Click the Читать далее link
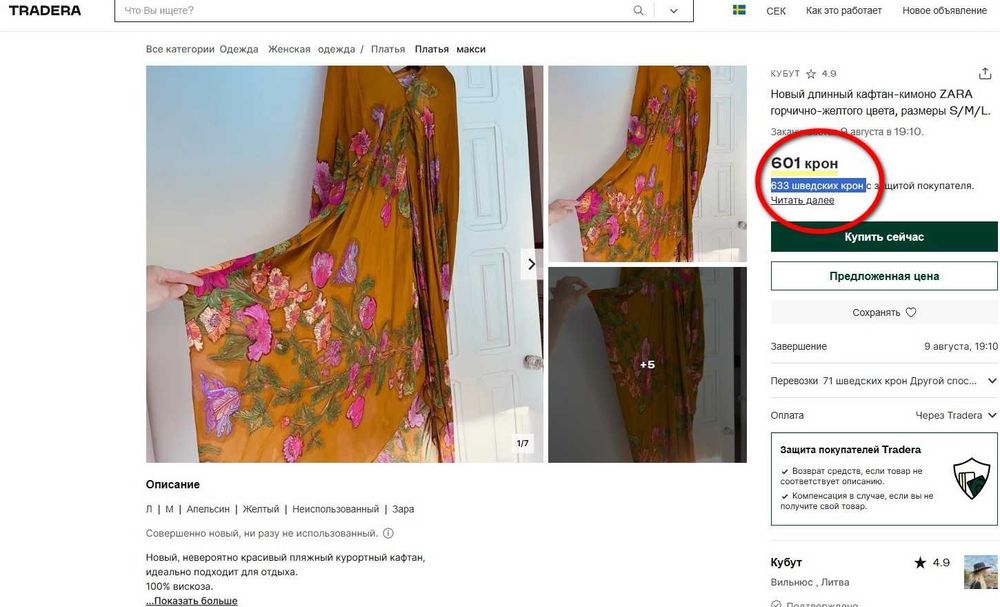Image resolution: width=1000 pixels, height=607 pixels. (x=802, y=200)
